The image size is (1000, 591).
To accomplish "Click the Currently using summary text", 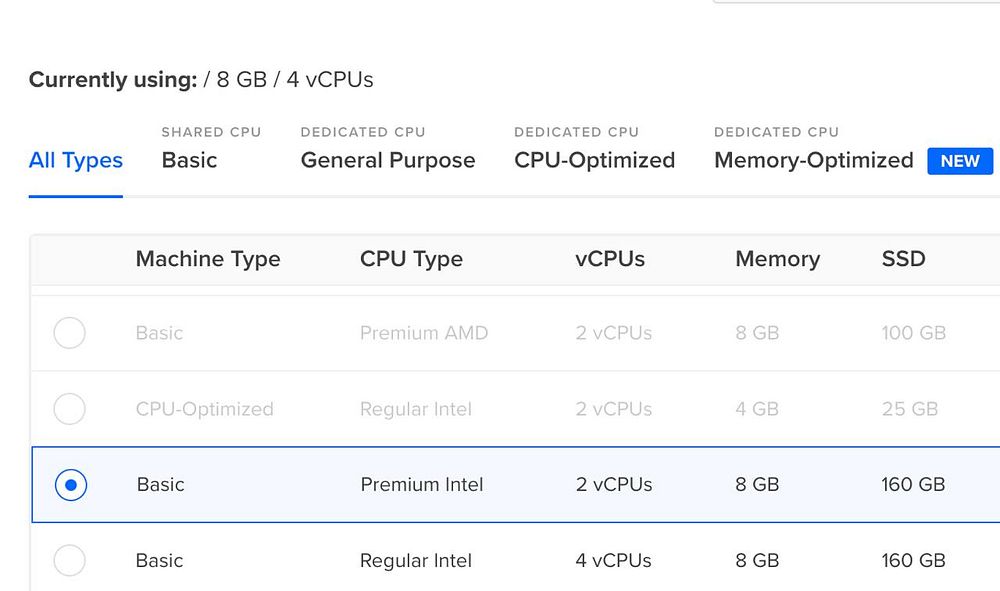I will point(201,80).
